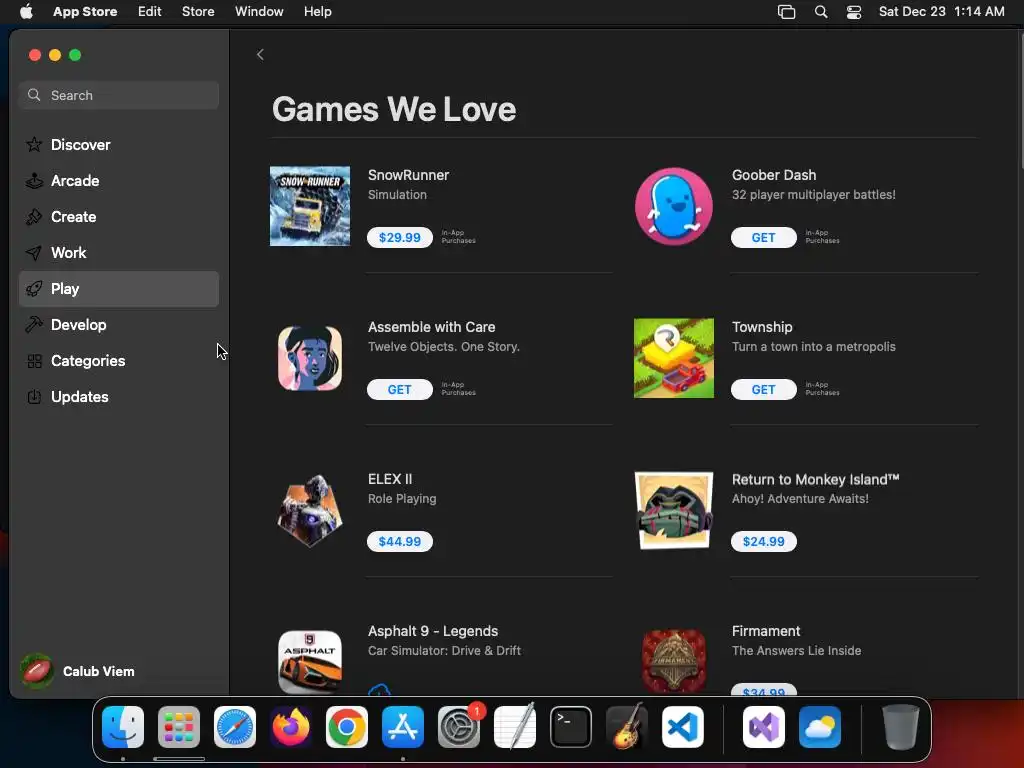This screenshot has height=768, width=1024.
Task: Open the ELEX II app icon
Action: pos(310,511)
